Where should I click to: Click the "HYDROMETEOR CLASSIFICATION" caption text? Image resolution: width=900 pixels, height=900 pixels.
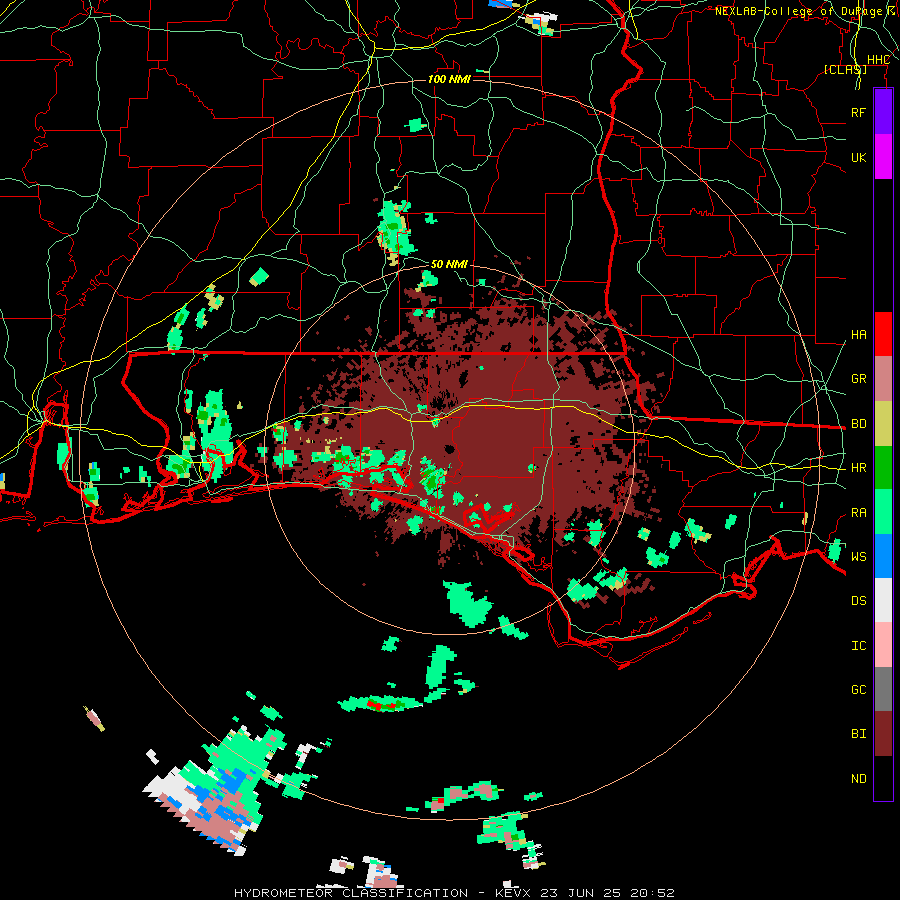click(x=351, y=893)
